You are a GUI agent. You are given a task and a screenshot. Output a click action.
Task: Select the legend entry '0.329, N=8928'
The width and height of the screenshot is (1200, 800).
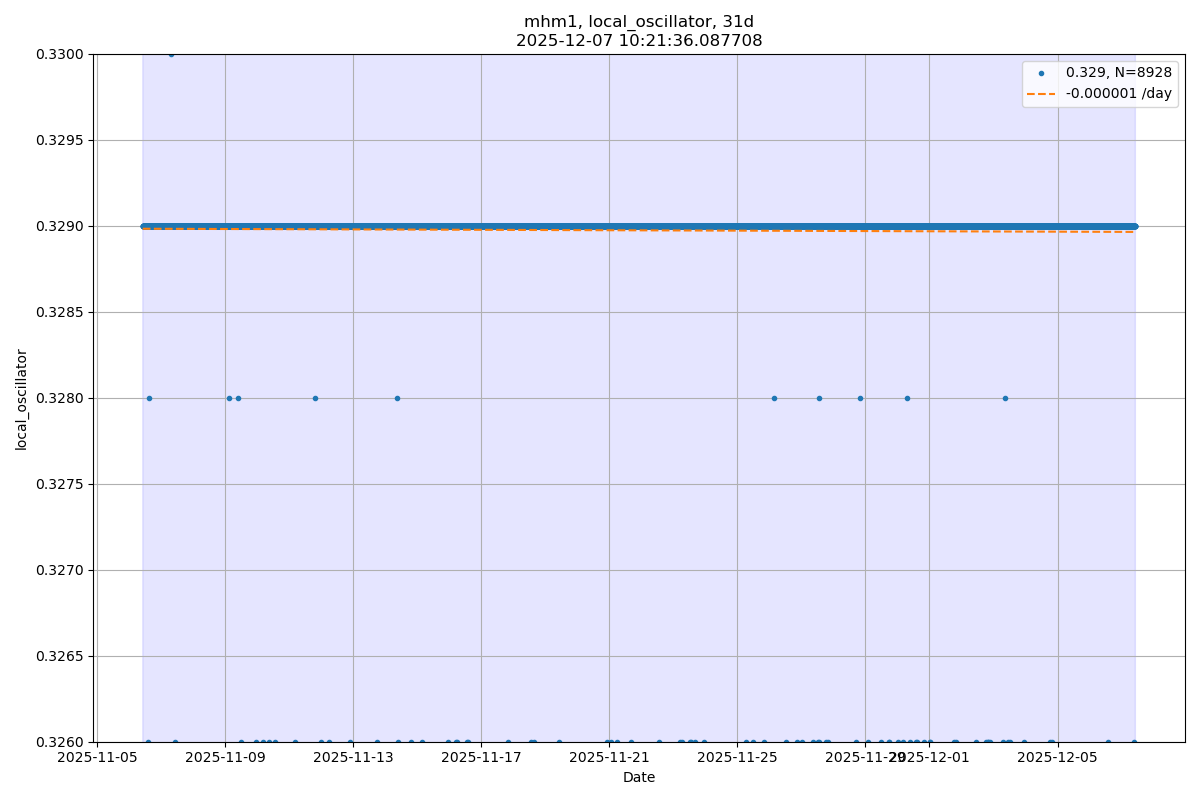(x=1118, y=73)
